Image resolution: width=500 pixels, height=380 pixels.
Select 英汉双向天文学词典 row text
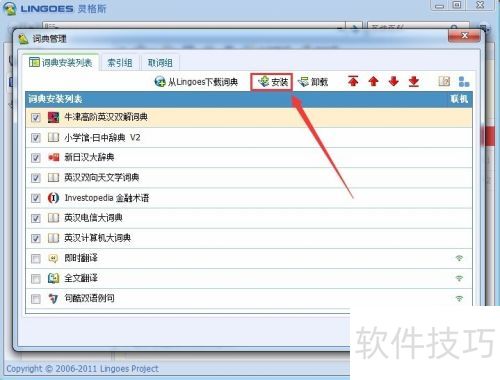102,178
